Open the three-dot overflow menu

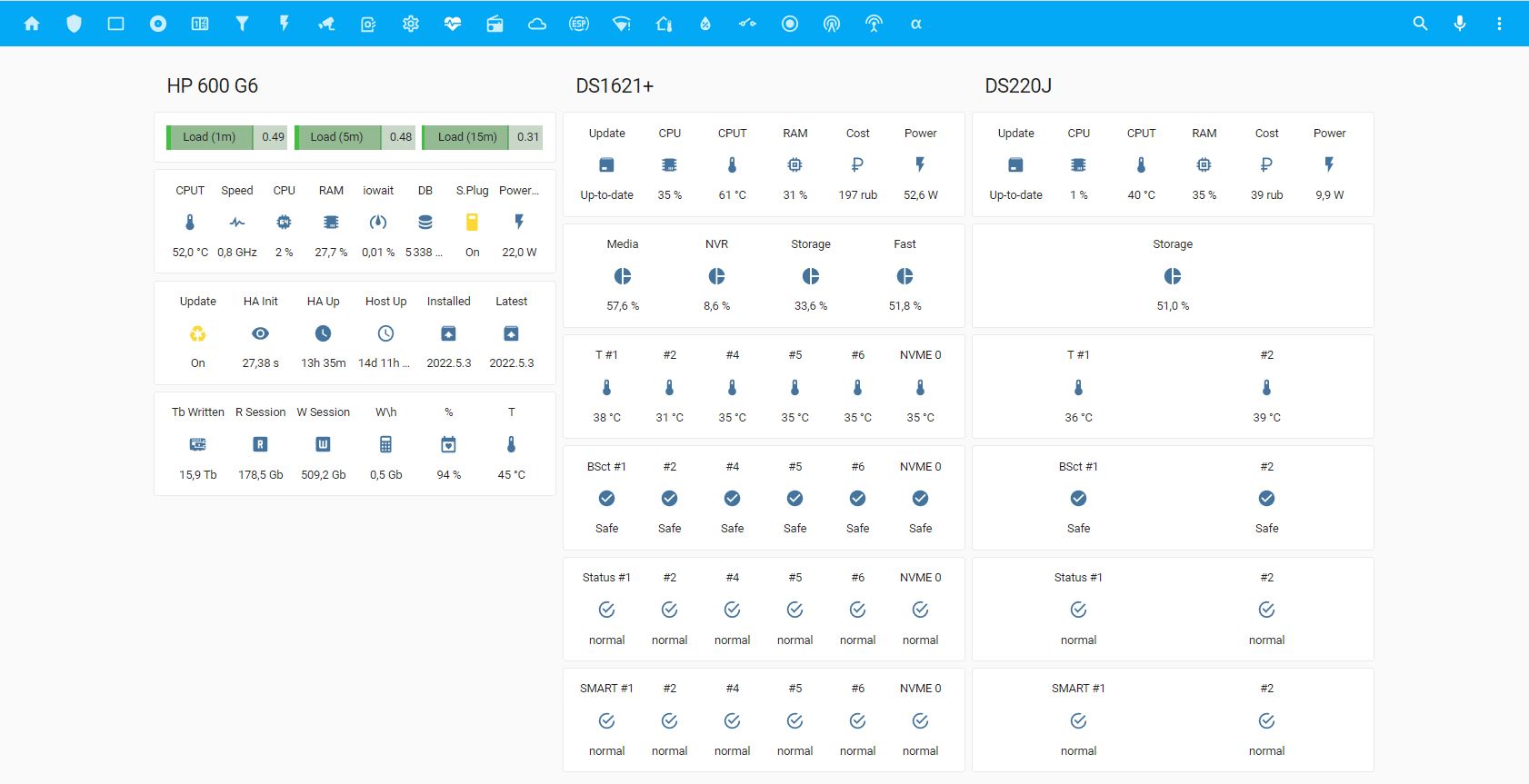pos(1499,24)
